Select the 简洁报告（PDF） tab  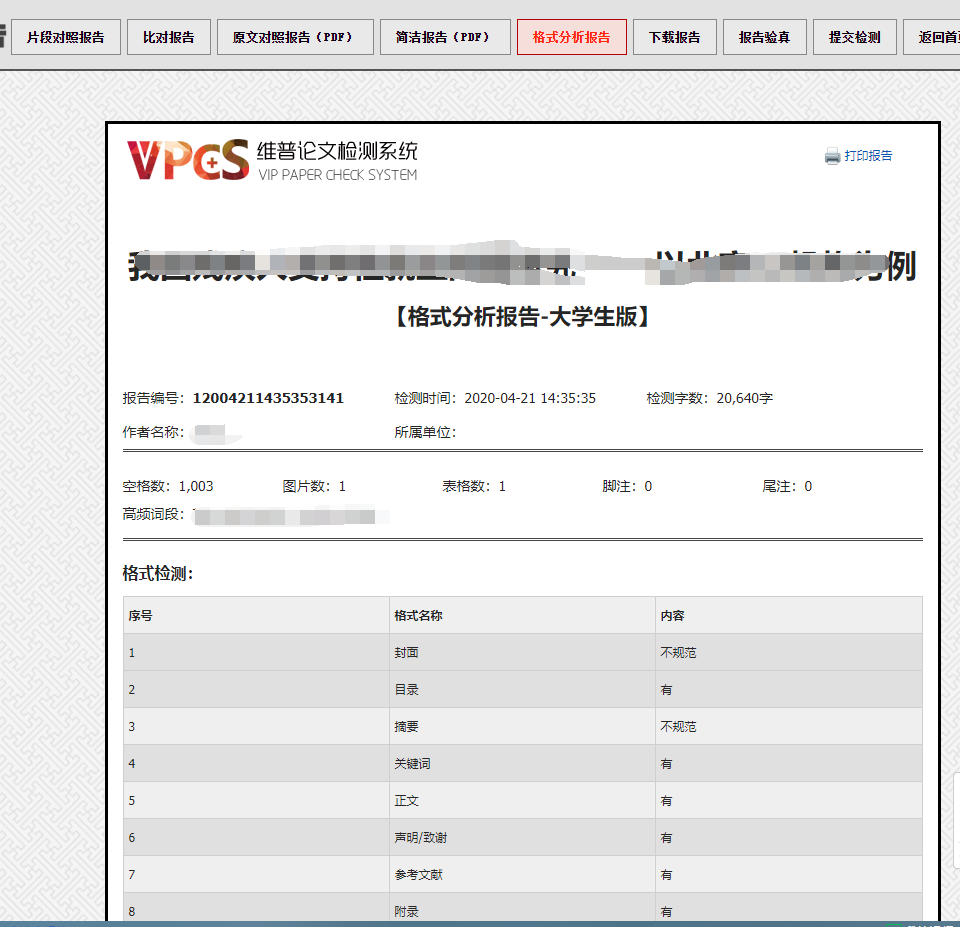click(445, 38)
